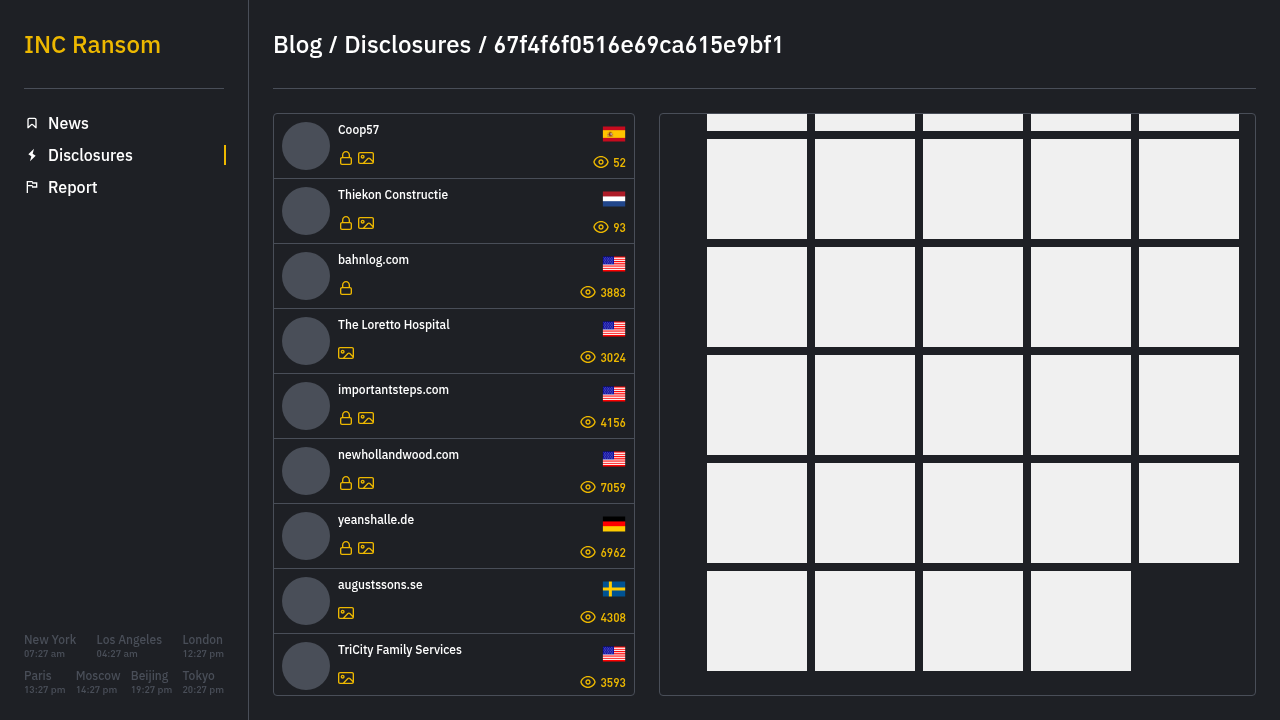1280x720 pixels.
Task: Open the bahnlog.com disclosure entry
Action: pos(454,276)
